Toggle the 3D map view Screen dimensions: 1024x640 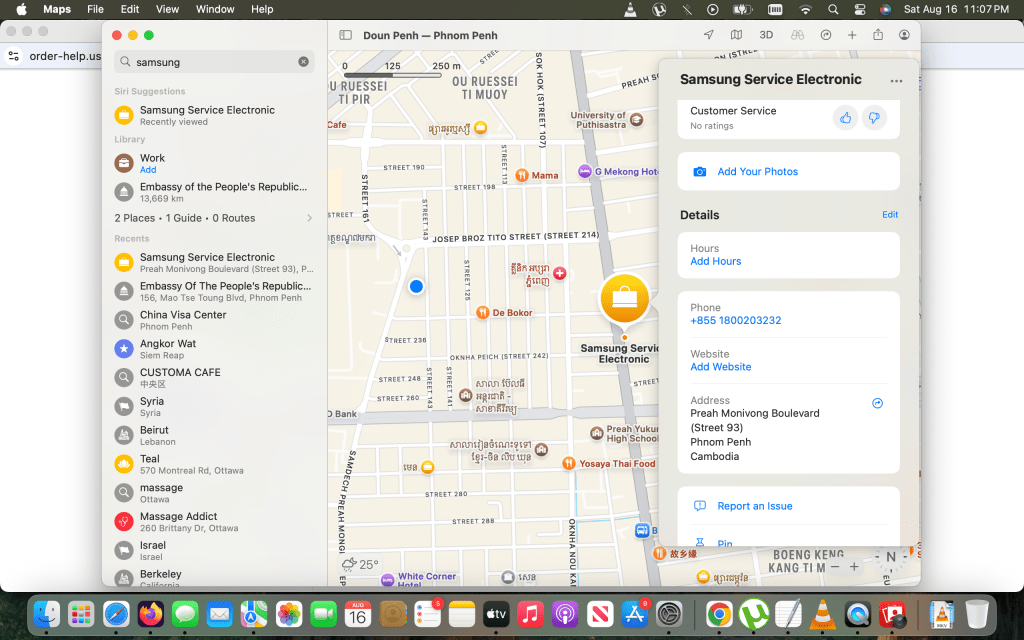click(766, 35)
